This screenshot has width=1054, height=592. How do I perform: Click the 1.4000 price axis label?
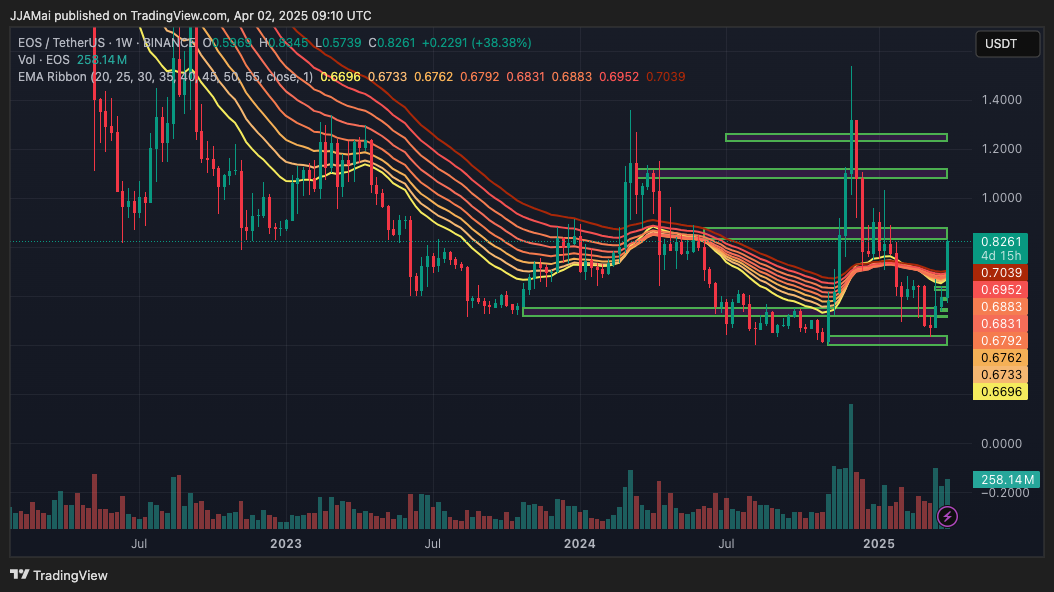point(1002,100)
